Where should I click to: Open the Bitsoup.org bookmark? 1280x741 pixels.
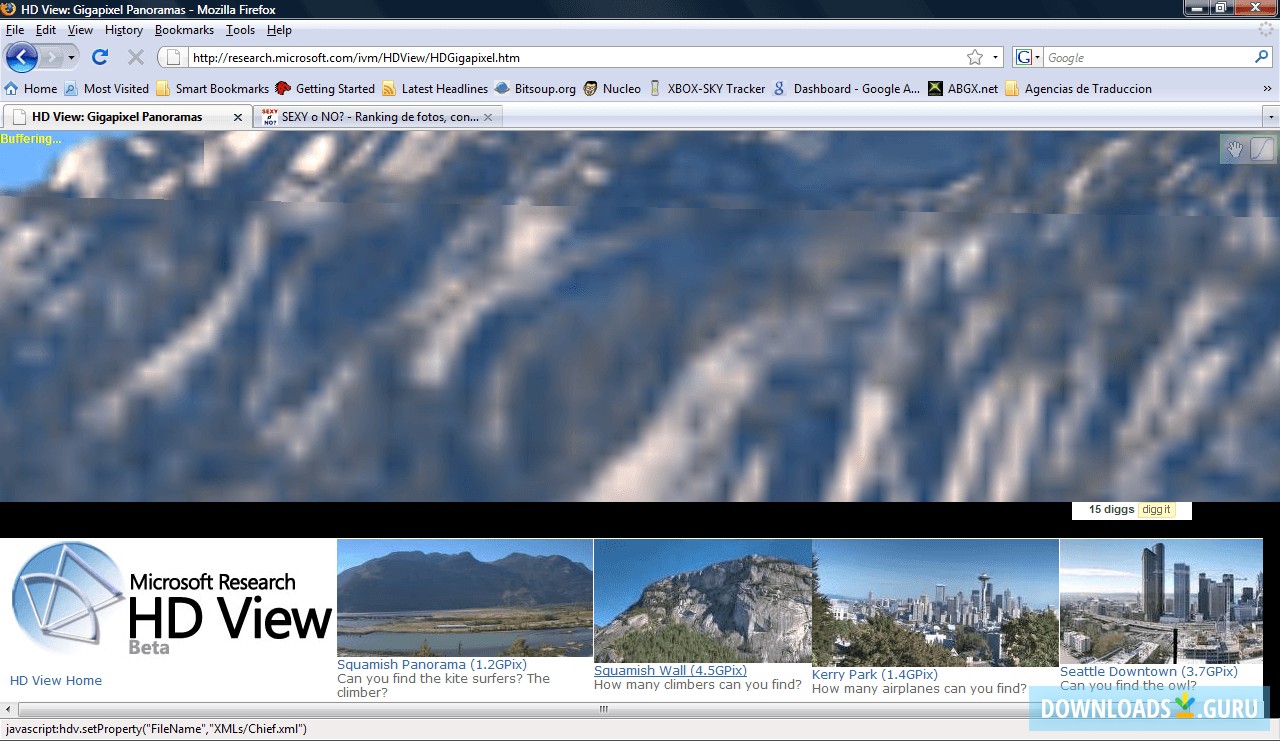click(x=536, y=88)
